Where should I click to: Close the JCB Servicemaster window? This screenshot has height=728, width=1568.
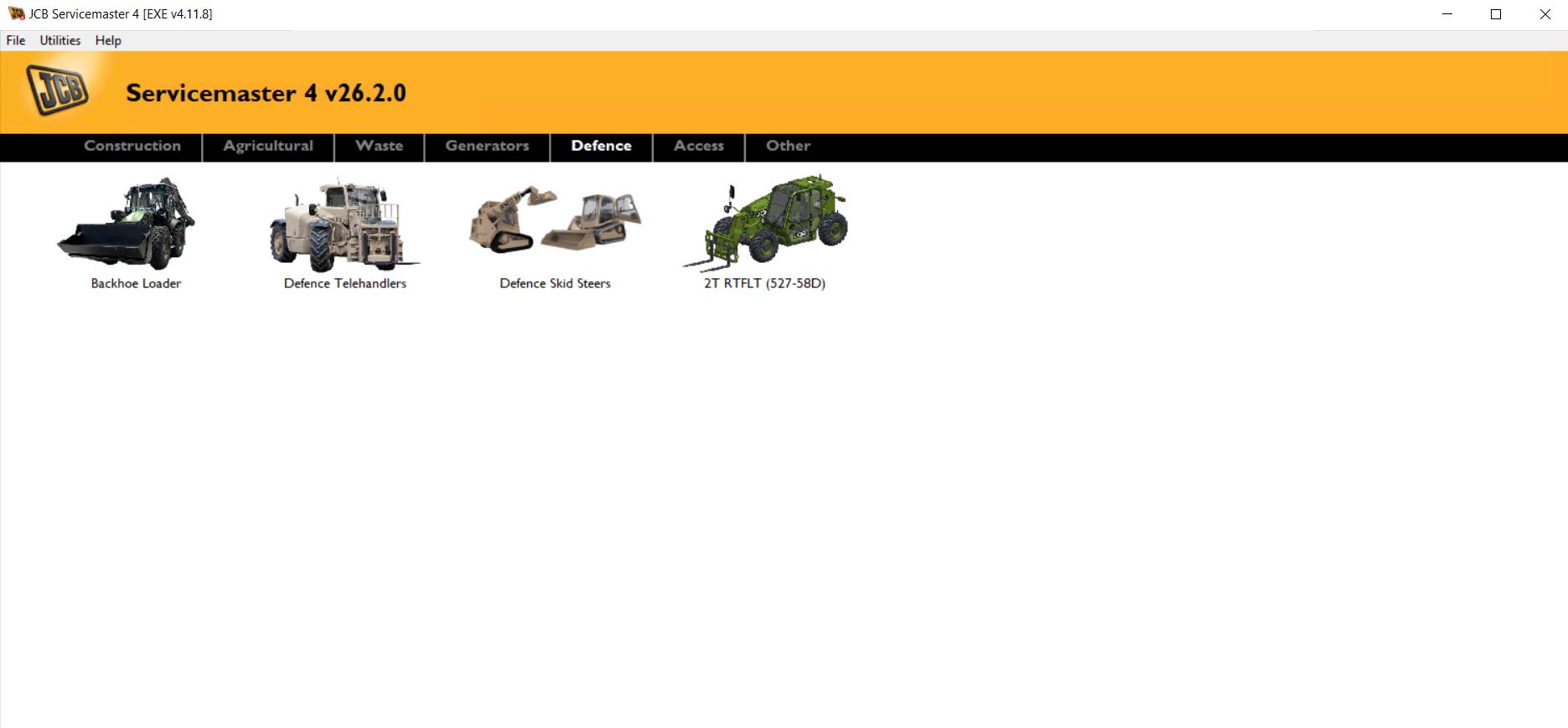click(x=1545, y=14)
